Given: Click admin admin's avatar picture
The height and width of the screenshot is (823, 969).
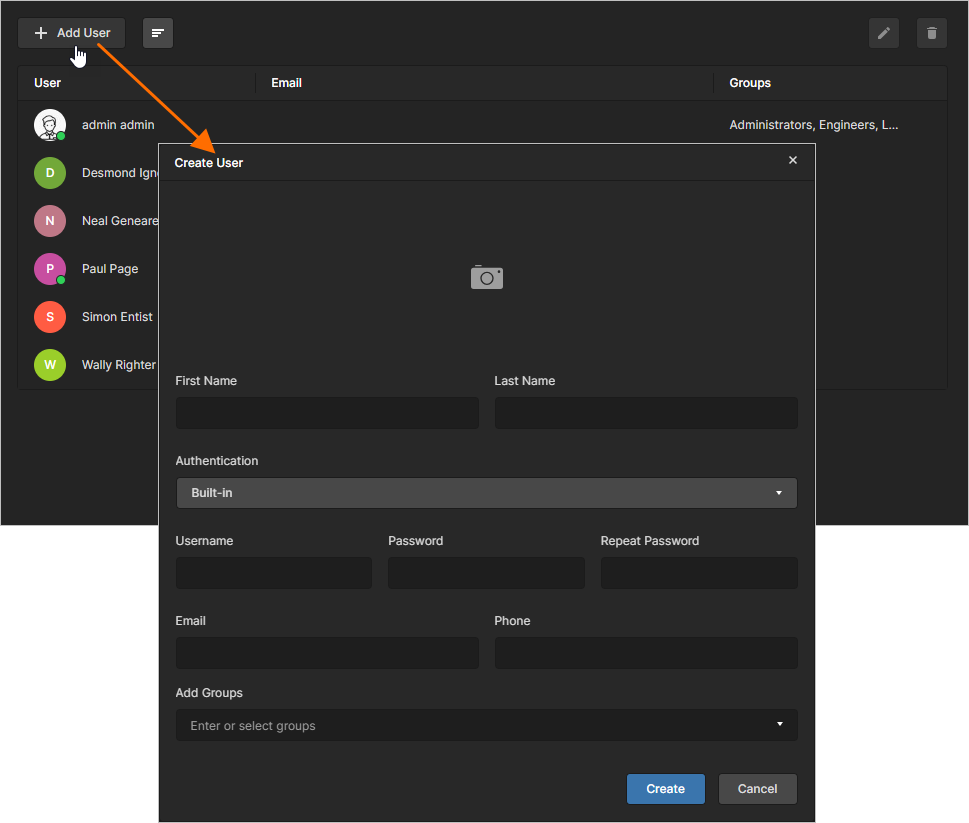Looking at the screenshot, I should (x=50, y=124).
